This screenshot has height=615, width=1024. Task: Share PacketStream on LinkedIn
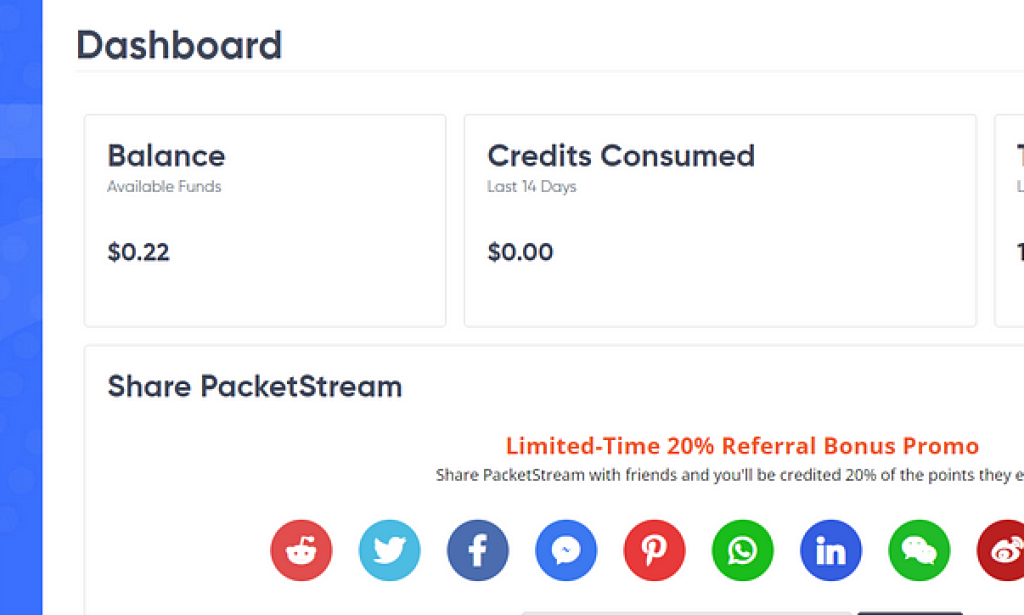tap(829, 550)
